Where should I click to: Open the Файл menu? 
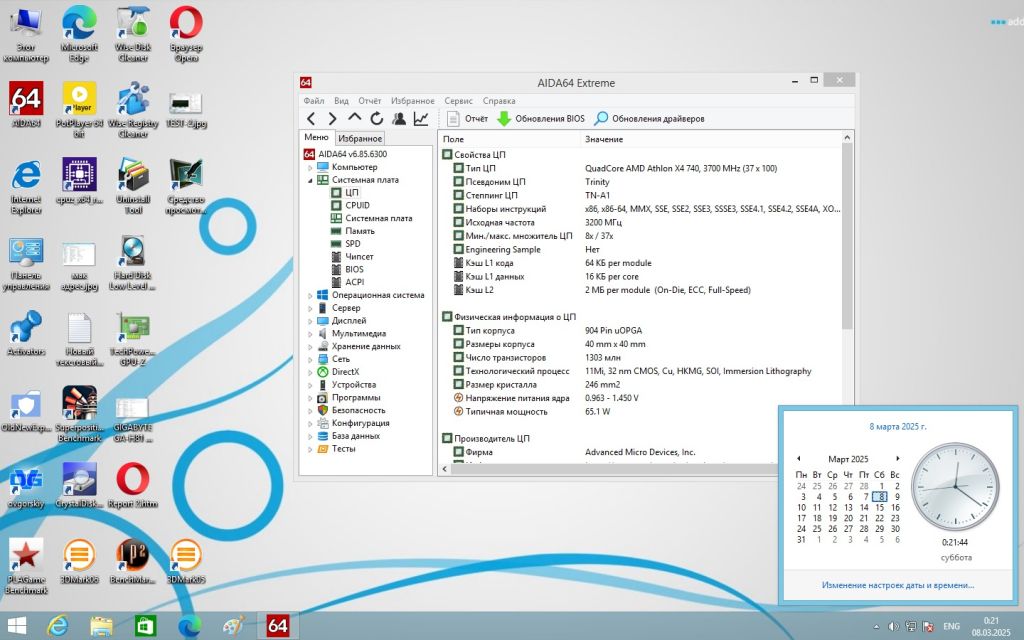313,101
